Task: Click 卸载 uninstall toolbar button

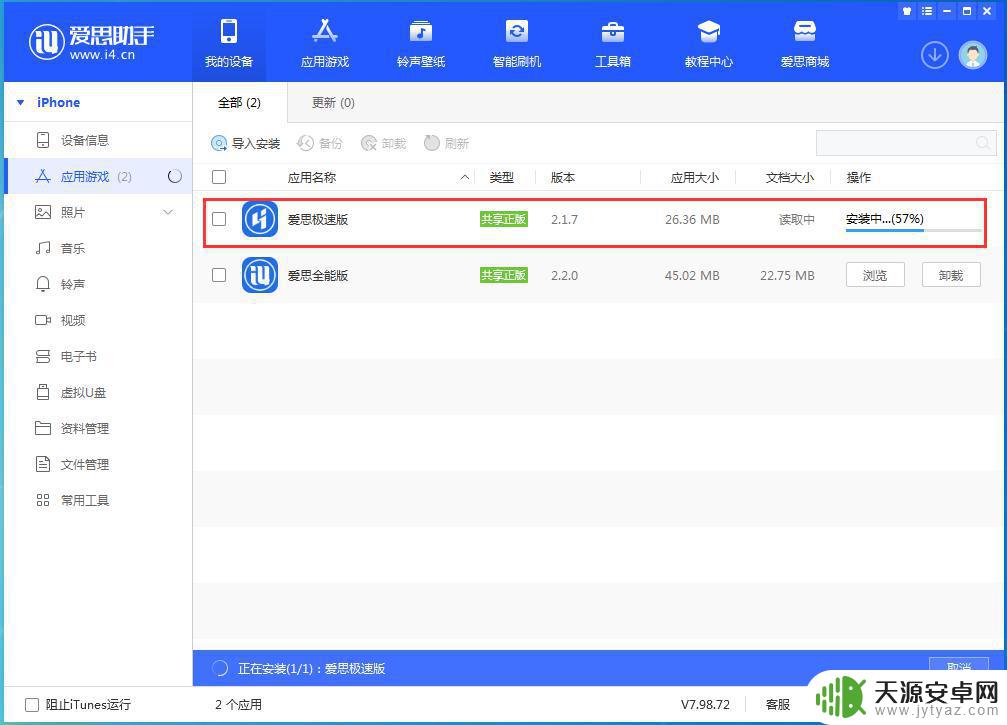Action: click(x=384, y=143)
